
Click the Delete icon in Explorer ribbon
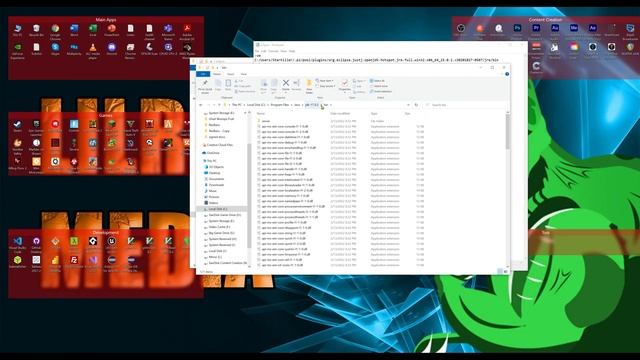pyautogui.click(x=286, y=85)
